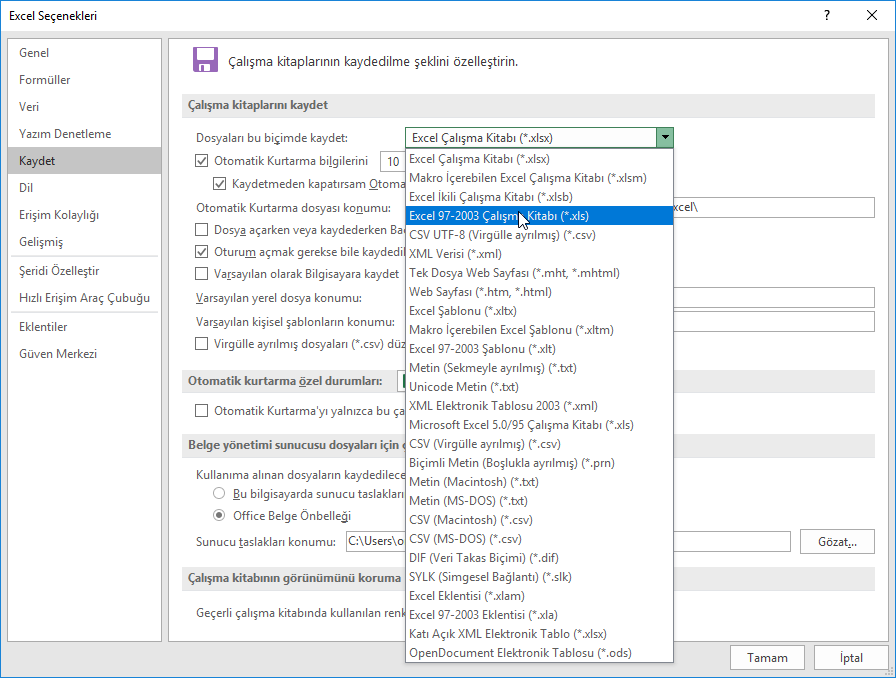Choose SYLK (Simgesel Bağlantı) (*.slk)
Image resolution: width=896 pixels, height=678 pixels.
tap(539, 577)
